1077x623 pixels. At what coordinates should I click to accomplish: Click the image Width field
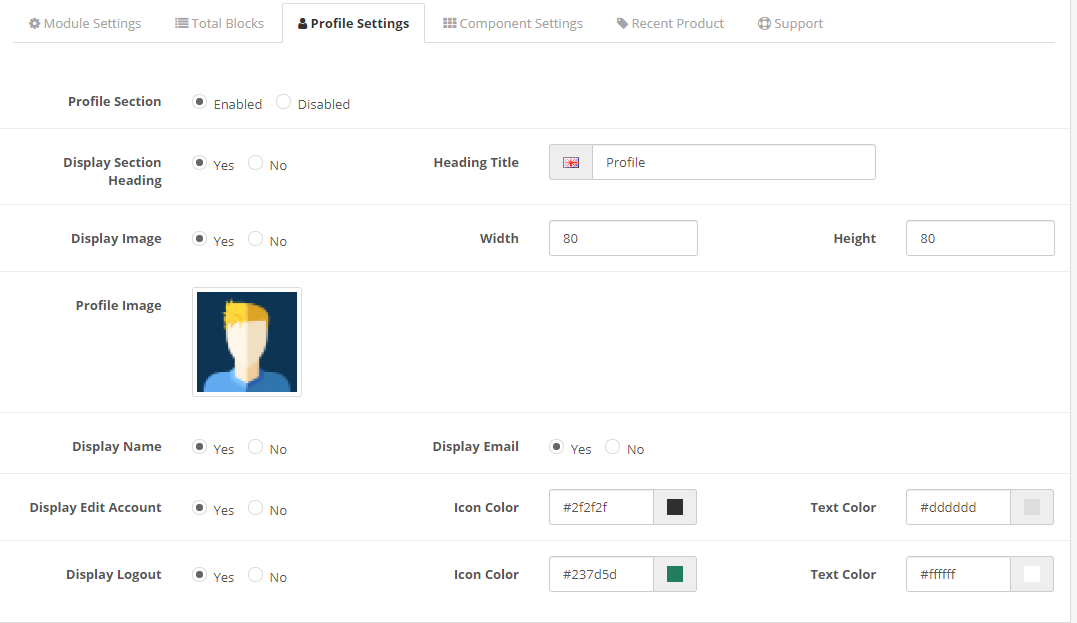(x=623, y=238)
